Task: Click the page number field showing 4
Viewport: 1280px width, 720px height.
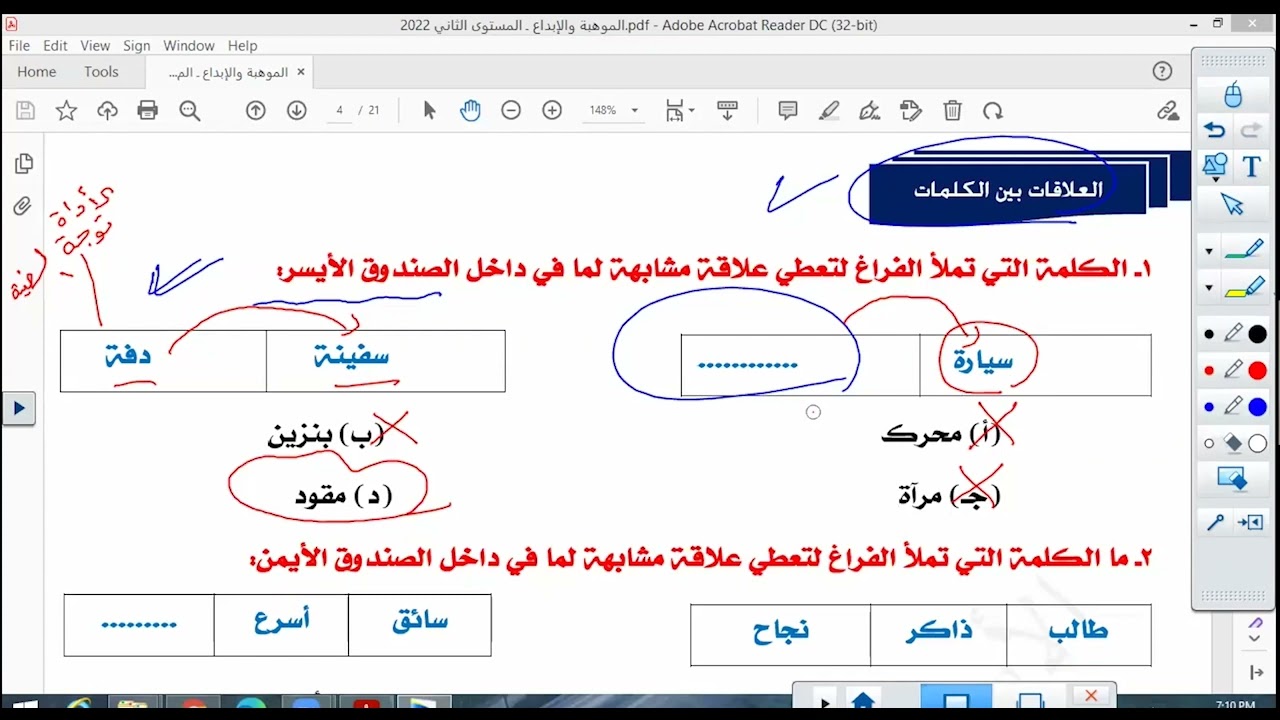Action: tap(340, 111)
